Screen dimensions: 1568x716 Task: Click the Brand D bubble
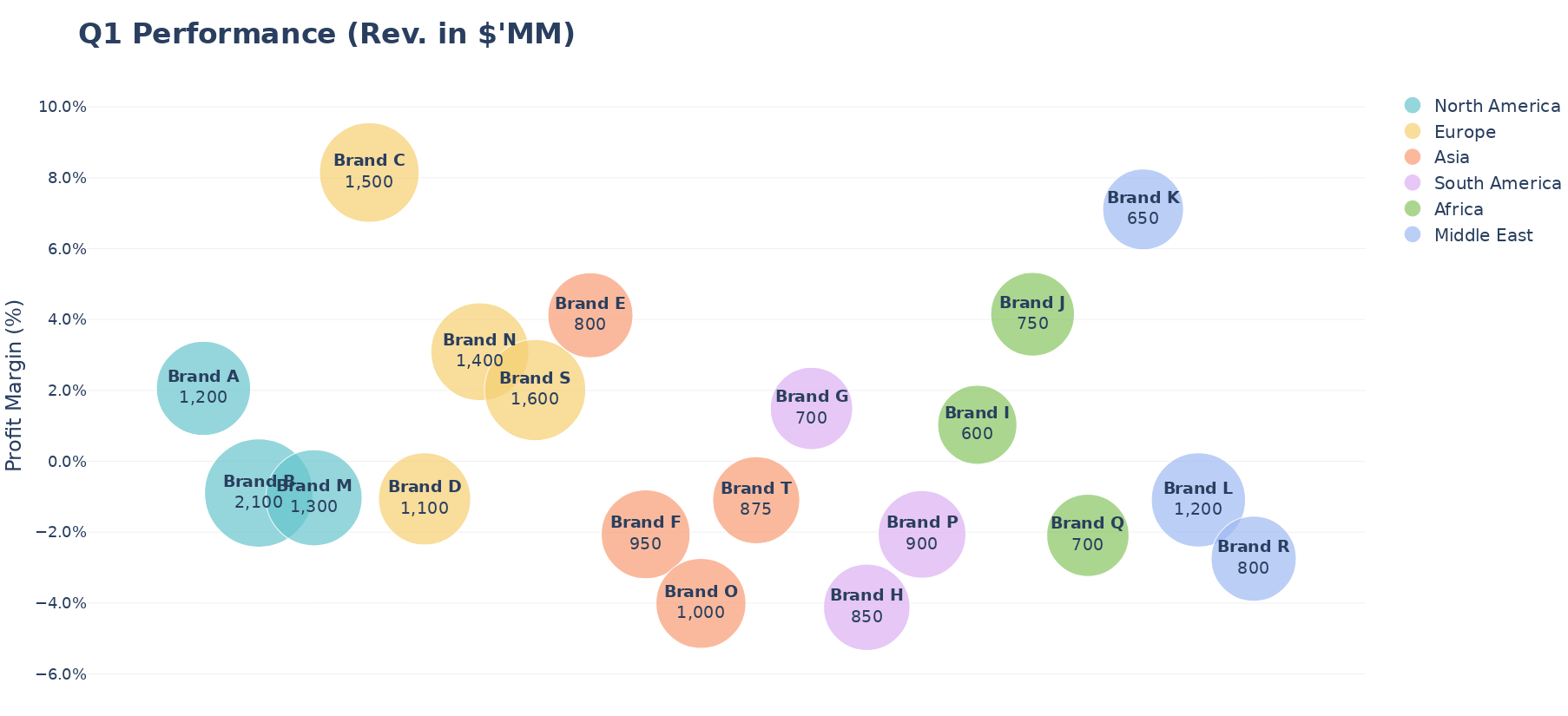(425, 499)
